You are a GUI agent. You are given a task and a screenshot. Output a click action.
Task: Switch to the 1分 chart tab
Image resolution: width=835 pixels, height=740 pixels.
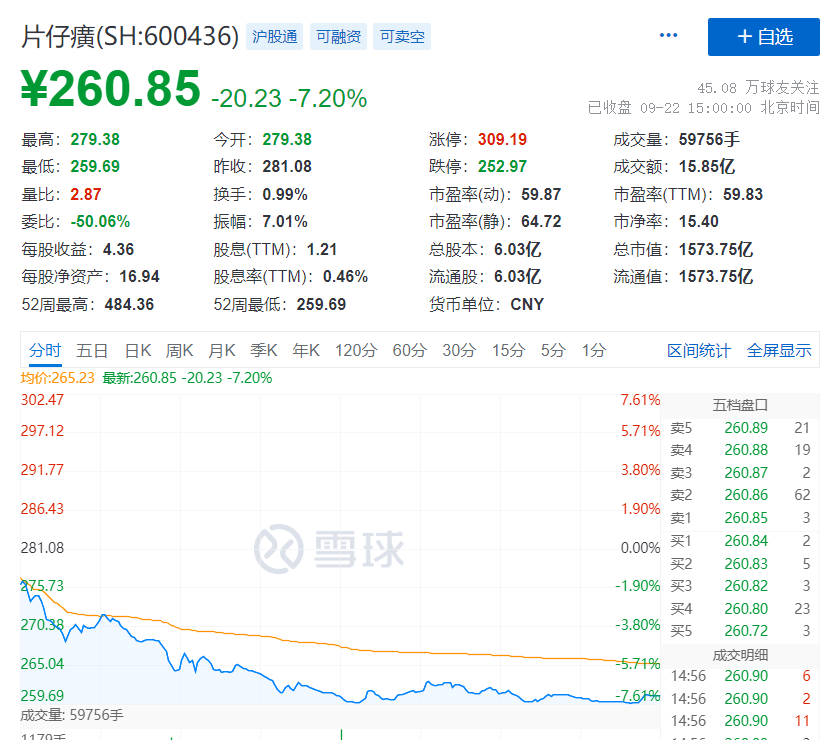pyautogui.click(x=594, y=350)
